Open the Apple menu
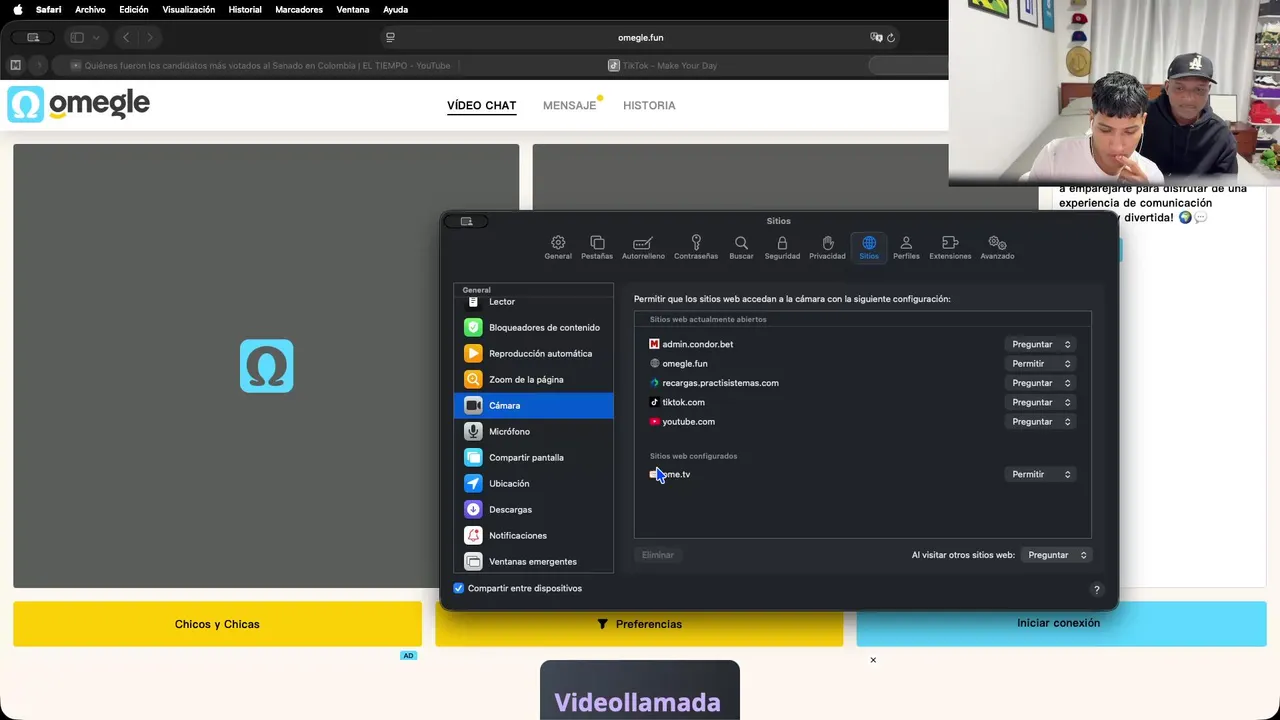Image resolution: width=1280 pixels, height=720 pixels. (x=17, y=9)
